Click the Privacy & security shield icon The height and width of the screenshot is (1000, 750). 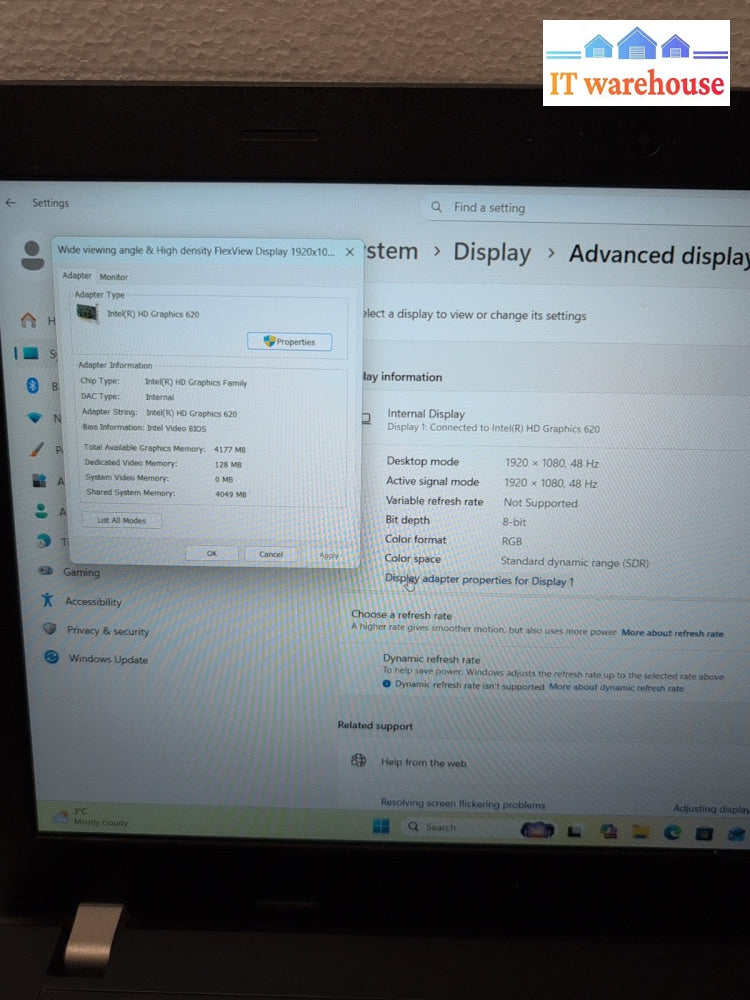click(50, 629)
